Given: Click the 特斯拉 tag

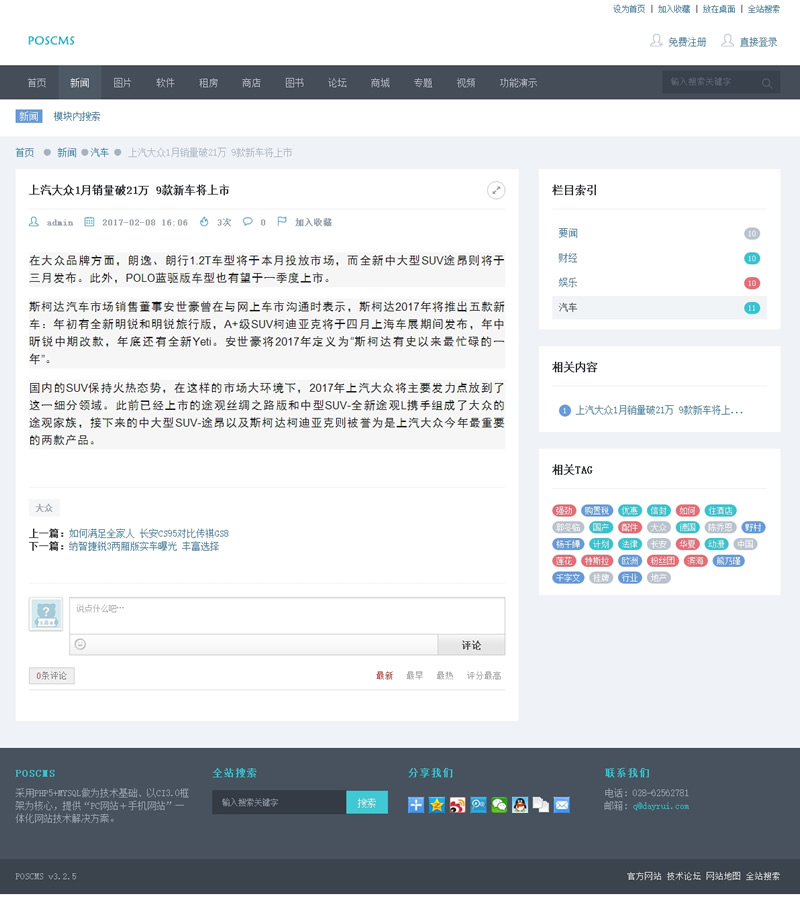Looking at the screenshot, I should 597,561.
